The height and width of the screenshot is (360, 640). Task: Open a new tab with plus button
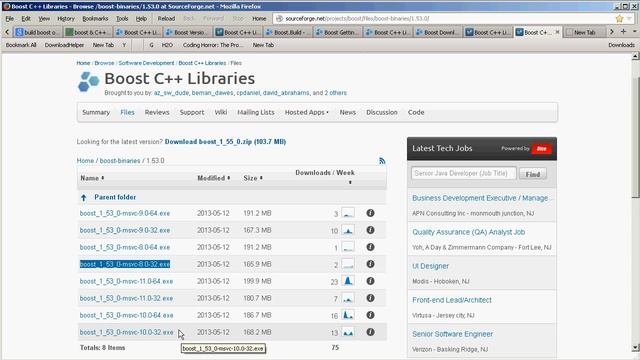click(623, 31)
